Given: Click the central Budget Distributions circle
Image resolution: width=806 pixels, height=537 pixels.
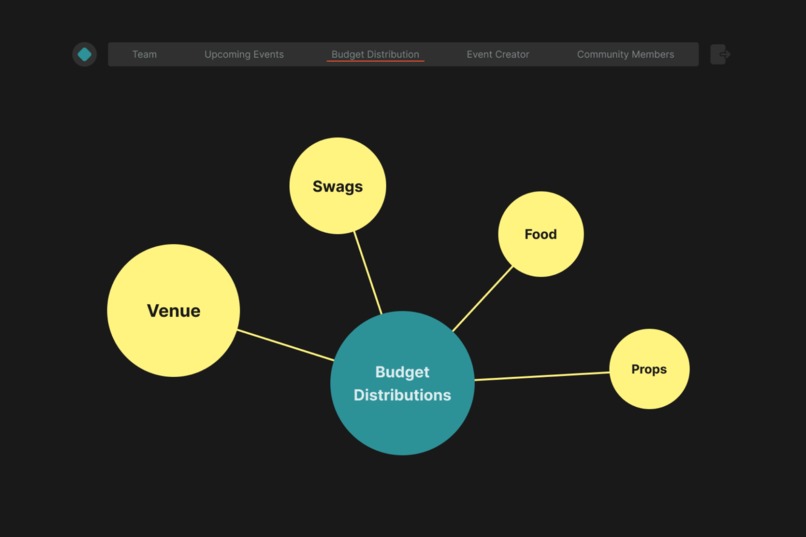Looking at the screenshot, I should click(402, 383).
